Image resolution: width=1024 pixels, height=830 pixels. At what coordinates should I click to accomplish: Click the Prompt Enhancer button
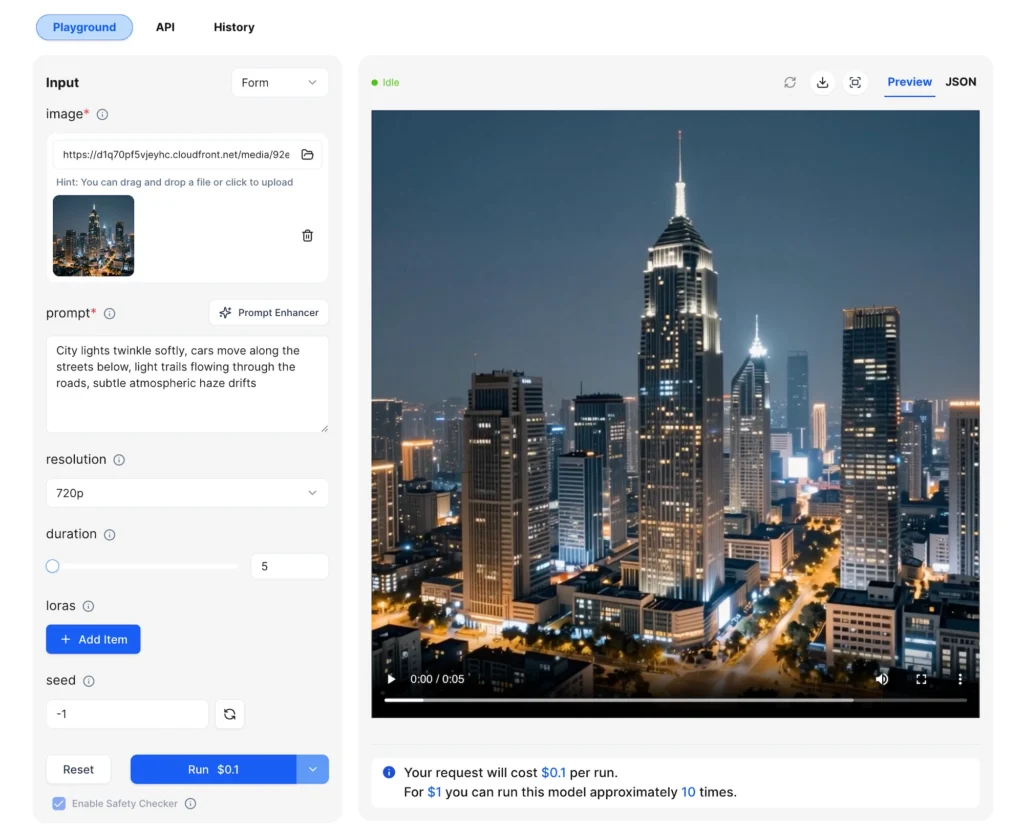tap(269, 313)
